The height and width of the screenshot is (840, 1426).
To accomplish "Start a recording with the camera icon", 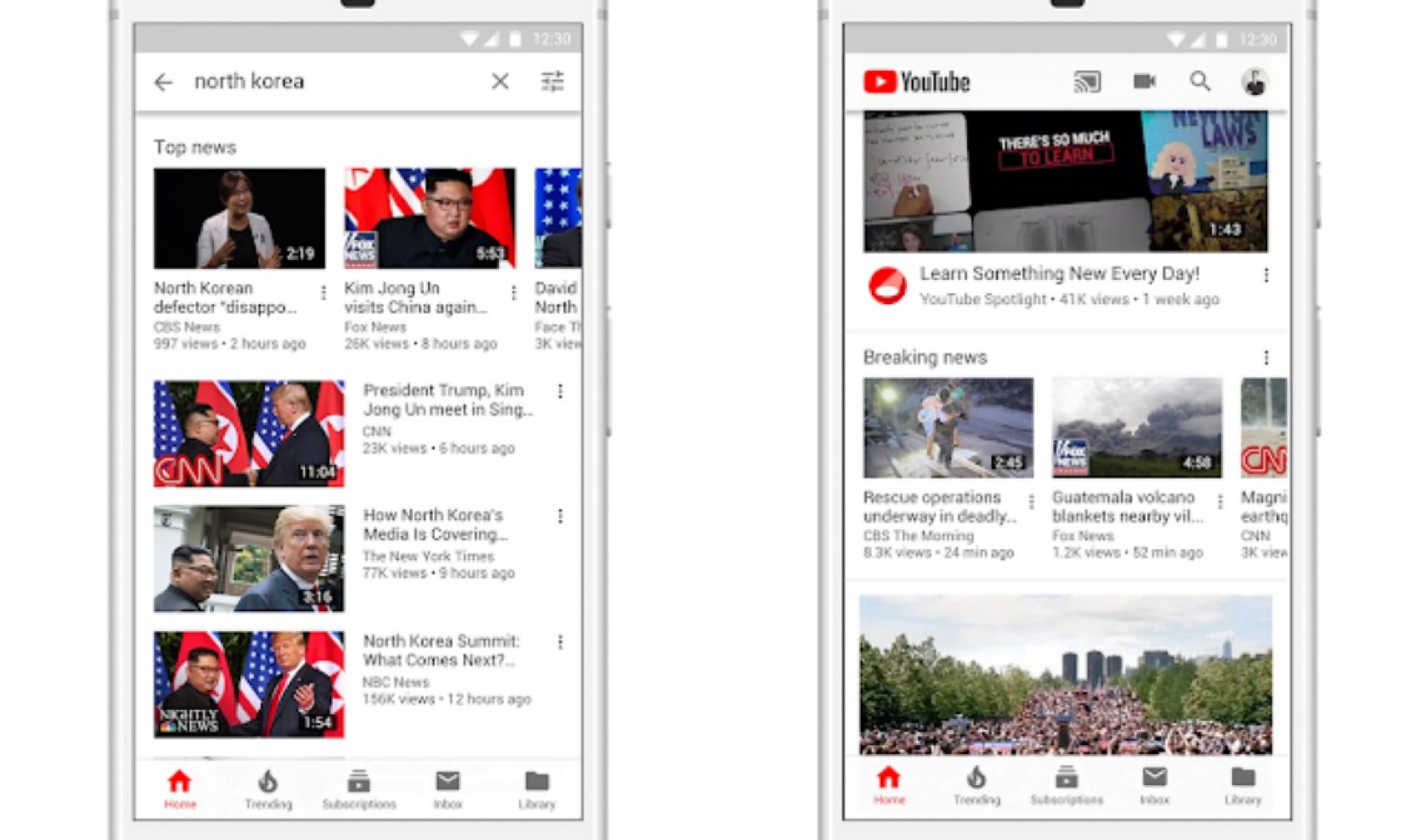I will pyautogui.click(x=1145, y=82).
